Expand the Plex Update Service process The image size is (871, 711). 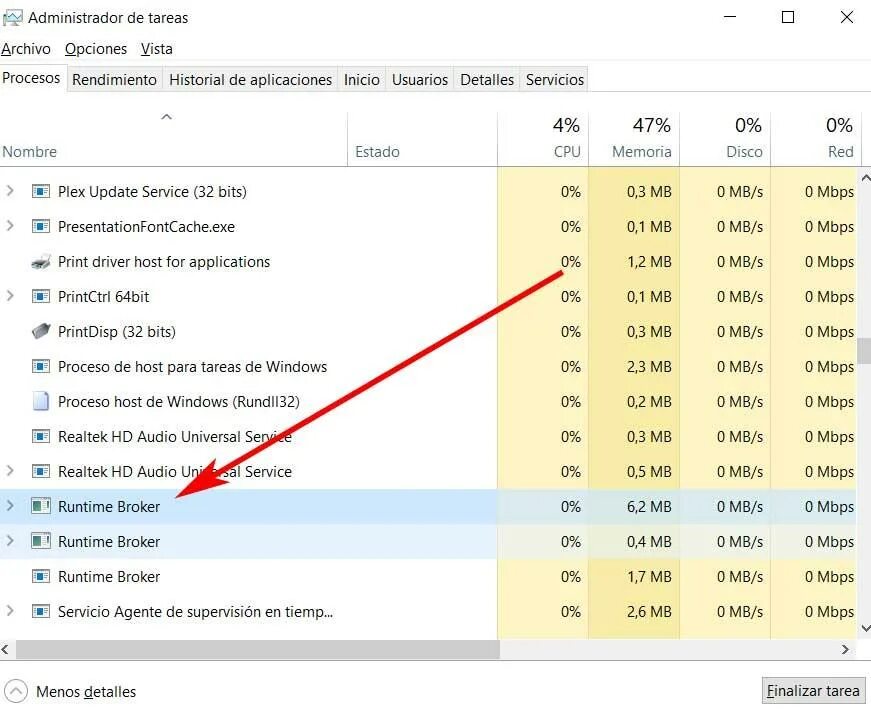point(10,191)
